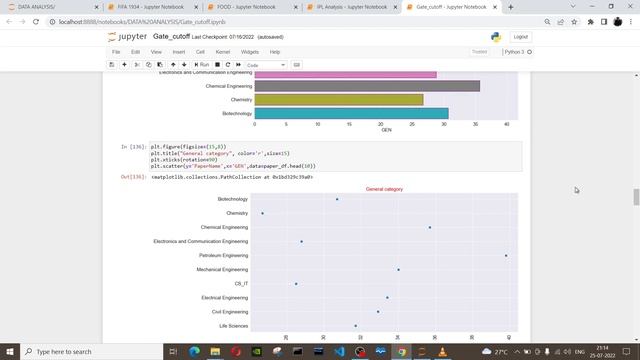Open Task View on the taskbar

[173, 351]
